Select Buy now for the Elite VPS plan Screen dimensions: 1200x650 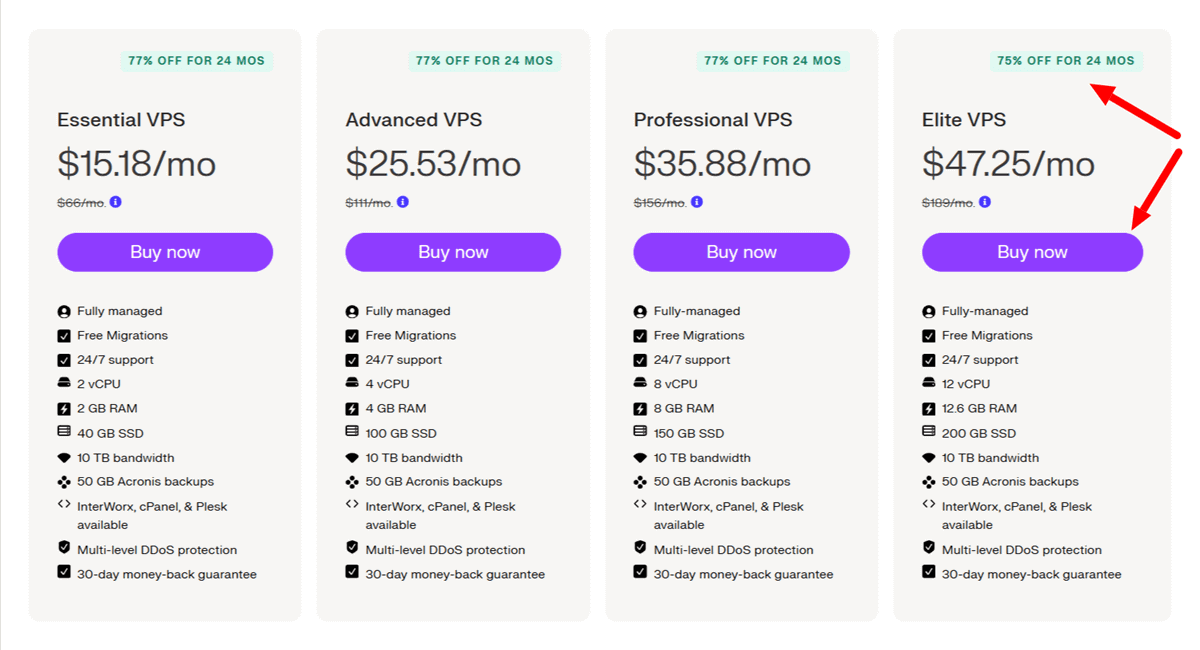[x=1031, y=252]
